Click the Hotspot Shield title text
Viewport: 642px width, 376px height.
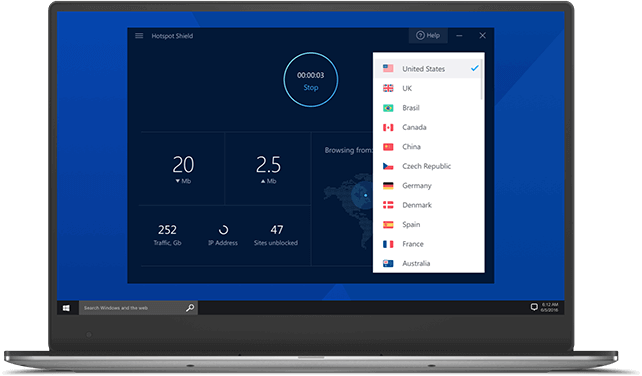[x=172, y=36]
